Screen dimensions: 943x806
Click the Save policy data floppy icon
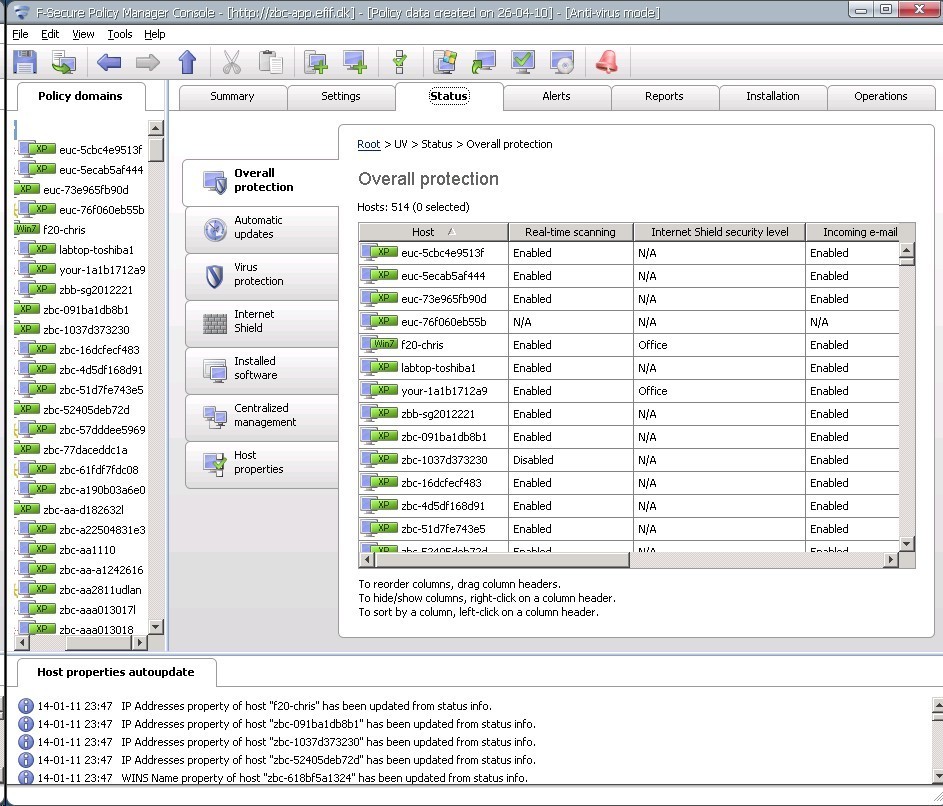(25, 63)
